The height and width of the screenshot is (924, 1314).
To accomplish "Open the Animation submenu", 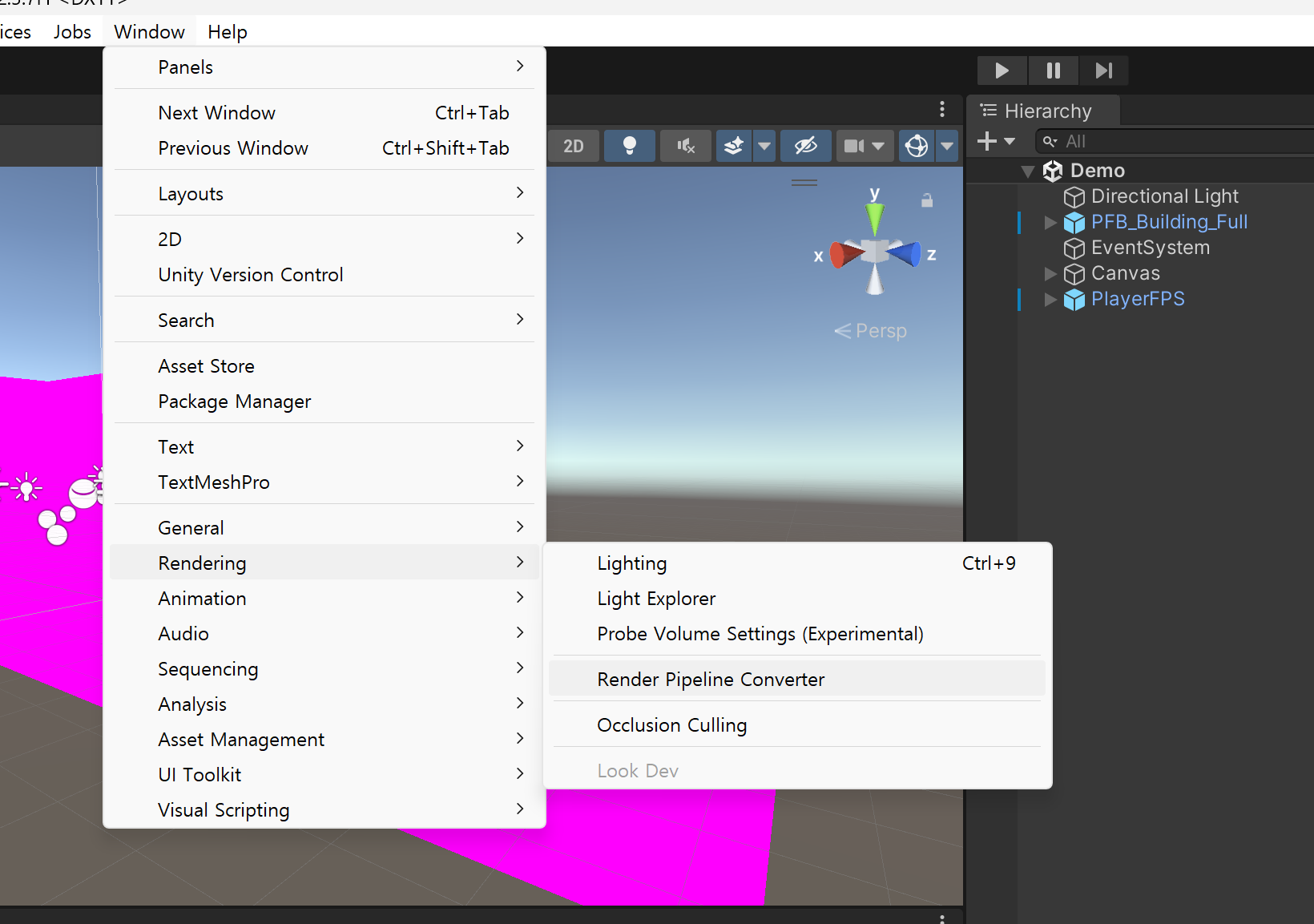I will pos(324,599).
